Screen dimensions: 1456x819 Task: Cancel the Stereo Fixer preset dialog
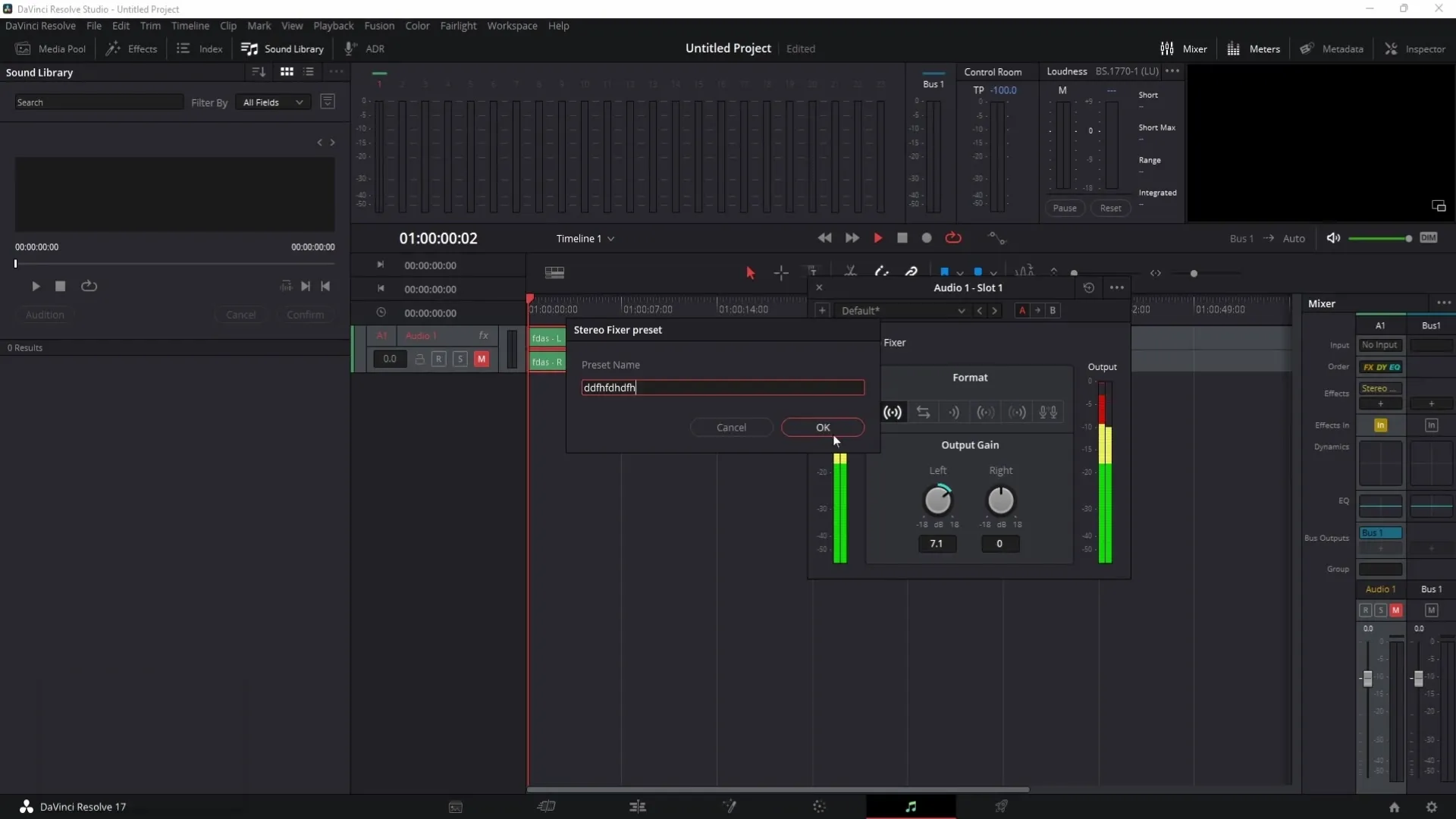pos(731,428)
